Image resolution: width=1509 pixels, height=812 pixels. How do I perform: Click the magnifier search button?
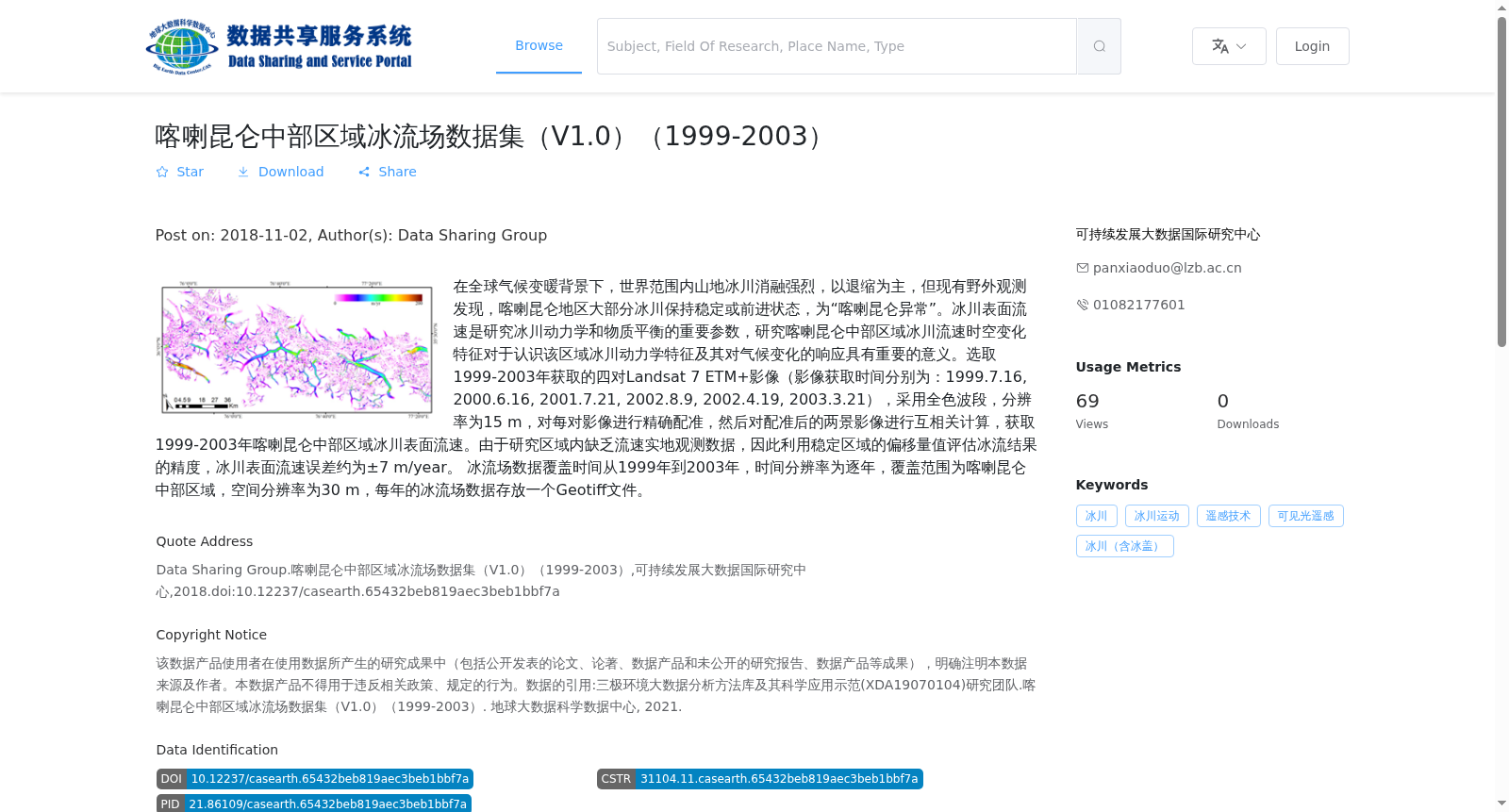(x=1099, y=46)
